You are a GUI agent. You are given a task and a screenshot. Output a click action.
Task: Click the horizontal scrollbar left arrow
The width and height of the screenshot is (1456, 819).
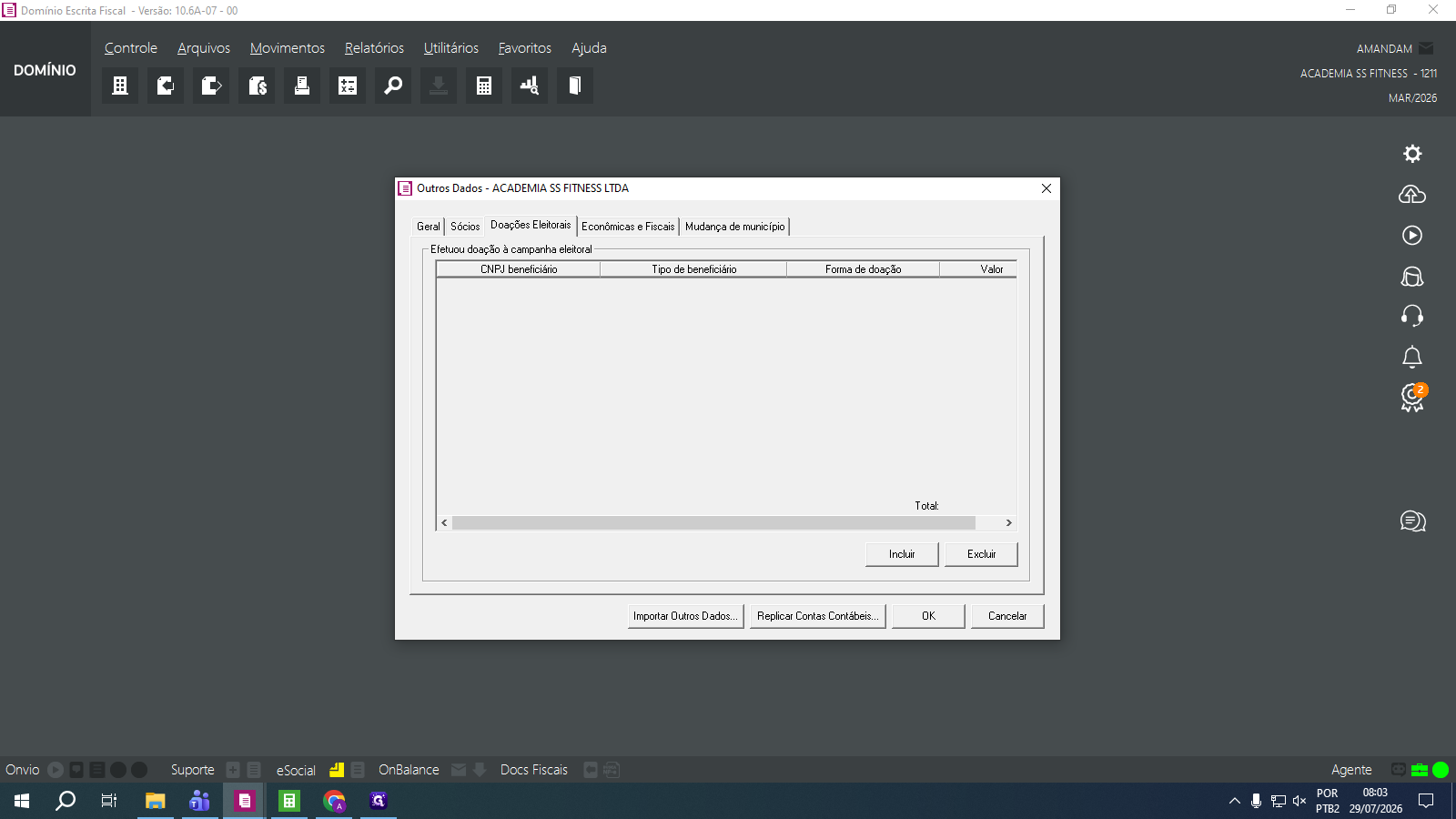pyautogui.click(x=444, y=522)
